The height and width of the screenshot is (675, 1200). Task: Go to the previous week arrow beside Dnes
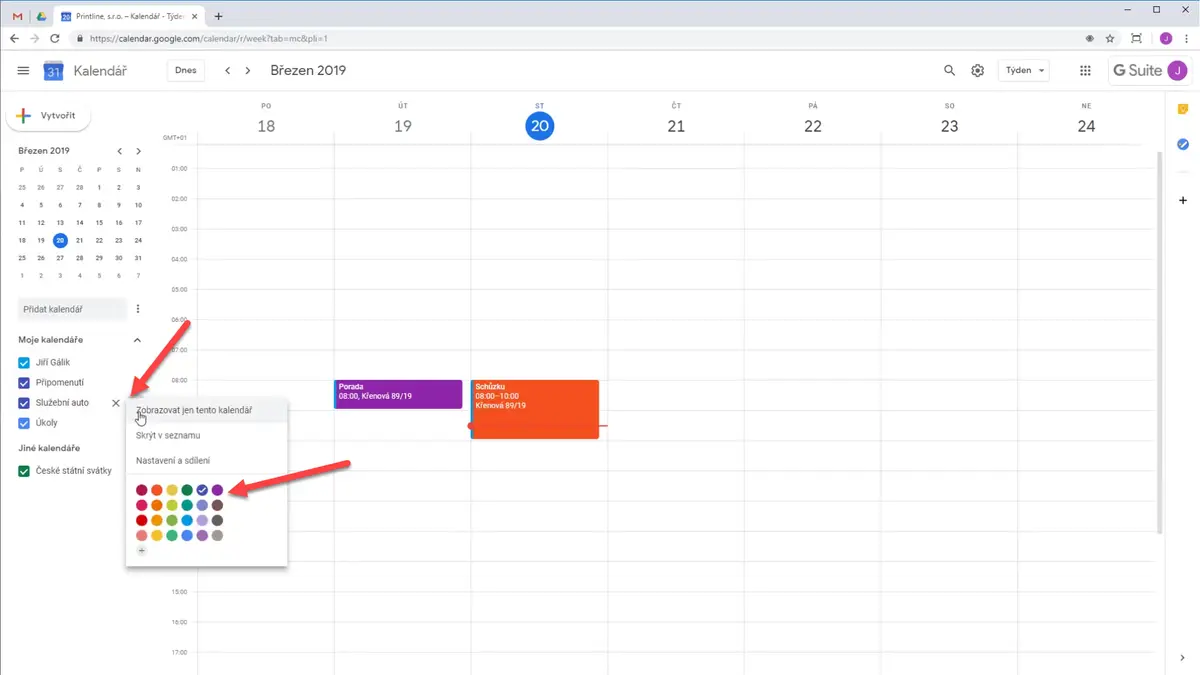[228, 71]
